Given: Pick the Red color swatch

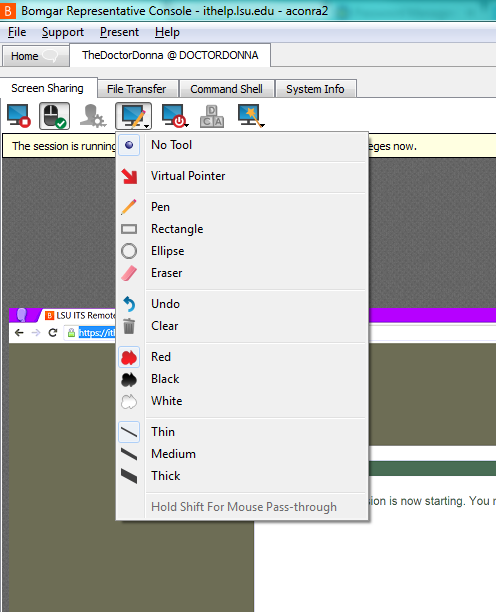Looking at the screenshot, I should pos(129,357).
